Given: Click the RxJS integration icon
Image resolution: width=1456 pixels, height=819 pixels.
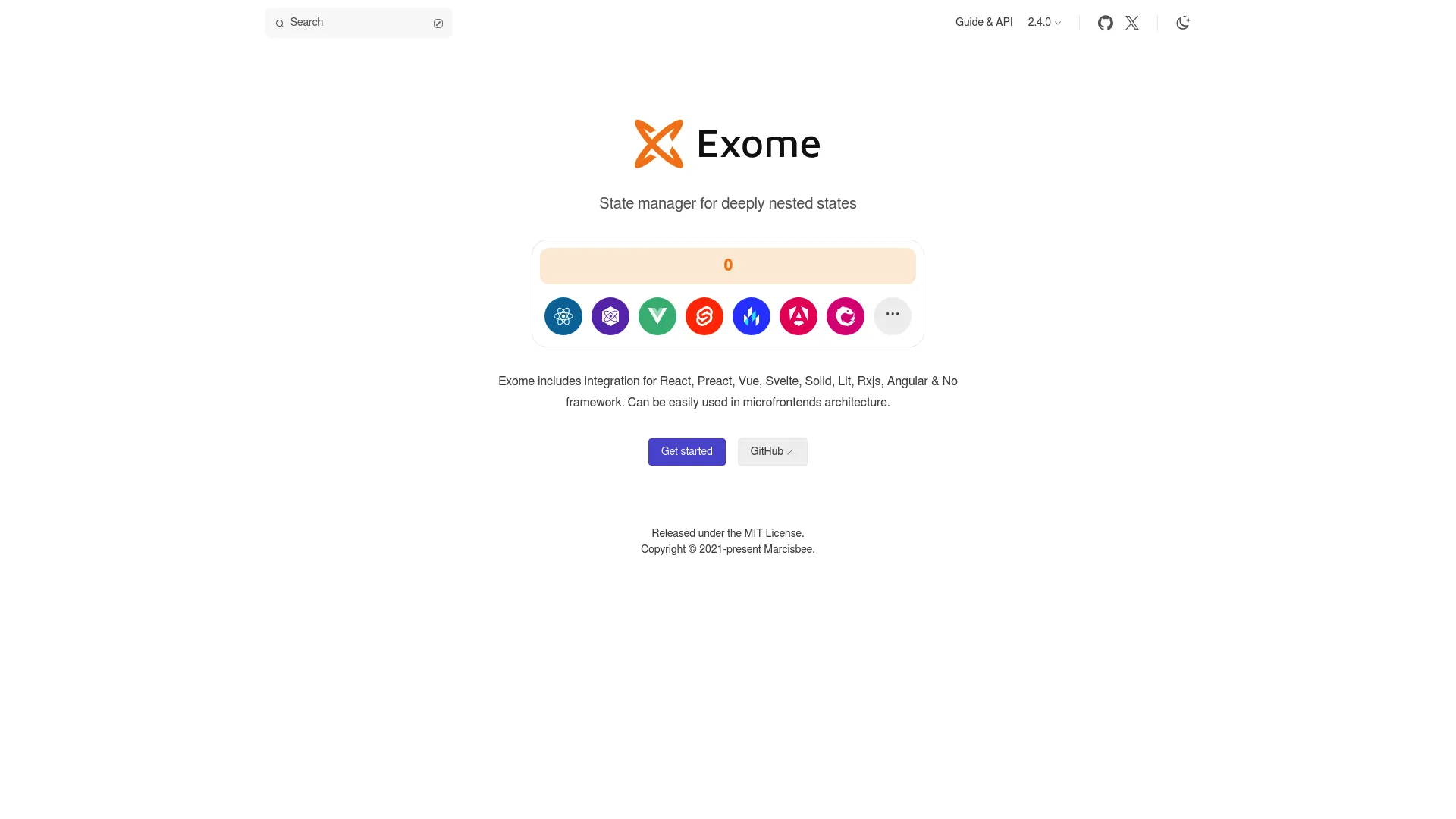Looking at the screenshot, I should pyautogui.click(x=845, y=316).
